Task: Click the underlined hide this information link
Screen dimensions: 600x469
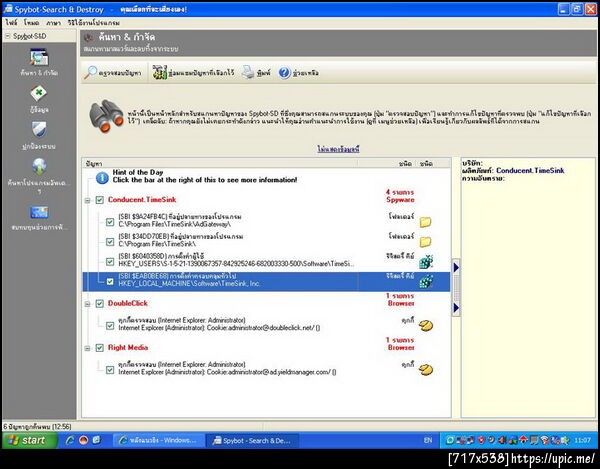Action: pos(338,149)
